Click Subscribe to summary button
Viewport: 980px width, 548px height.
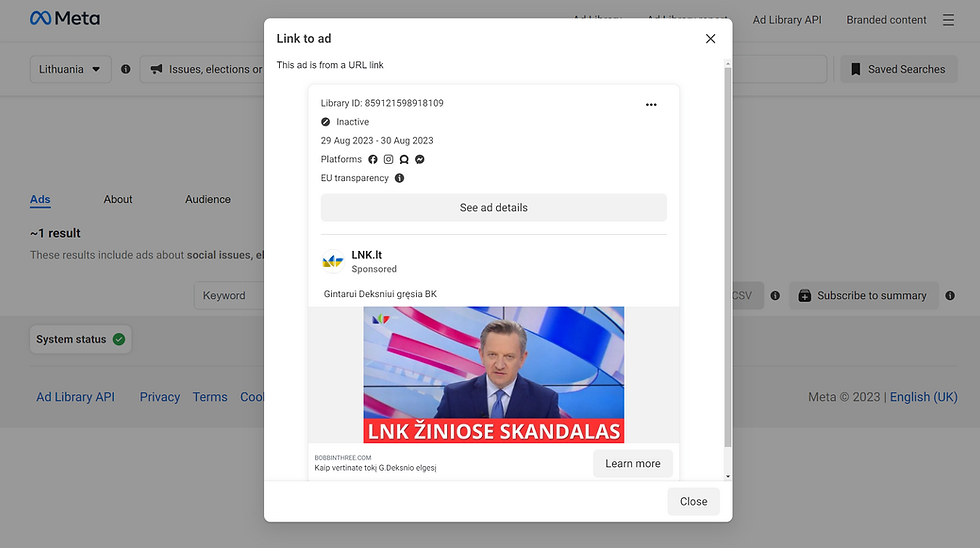pyautogui.click(x=864, y=296)
